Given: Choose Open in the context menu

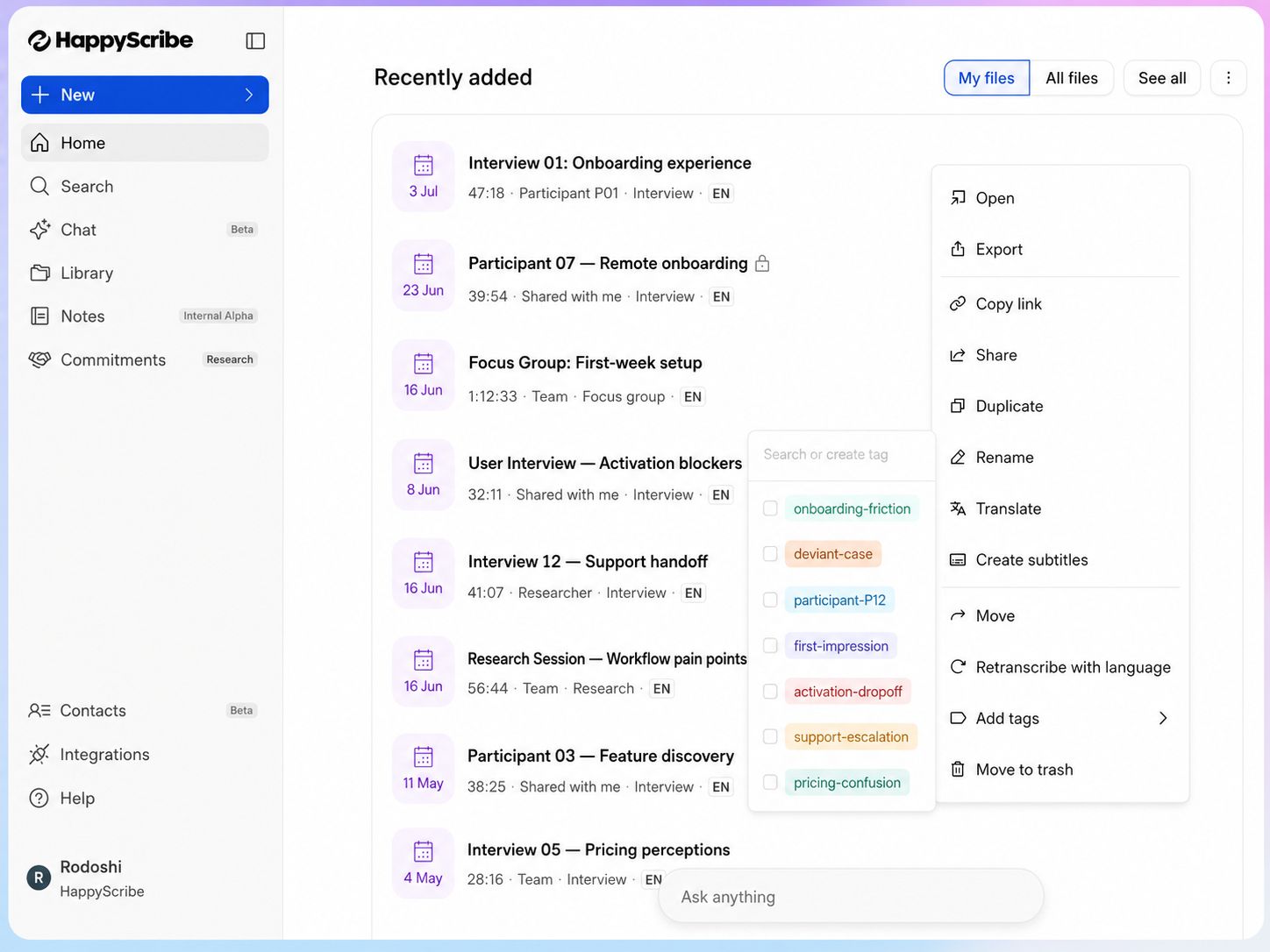Looking at the screenshot, I should (x=1060, y=198).
